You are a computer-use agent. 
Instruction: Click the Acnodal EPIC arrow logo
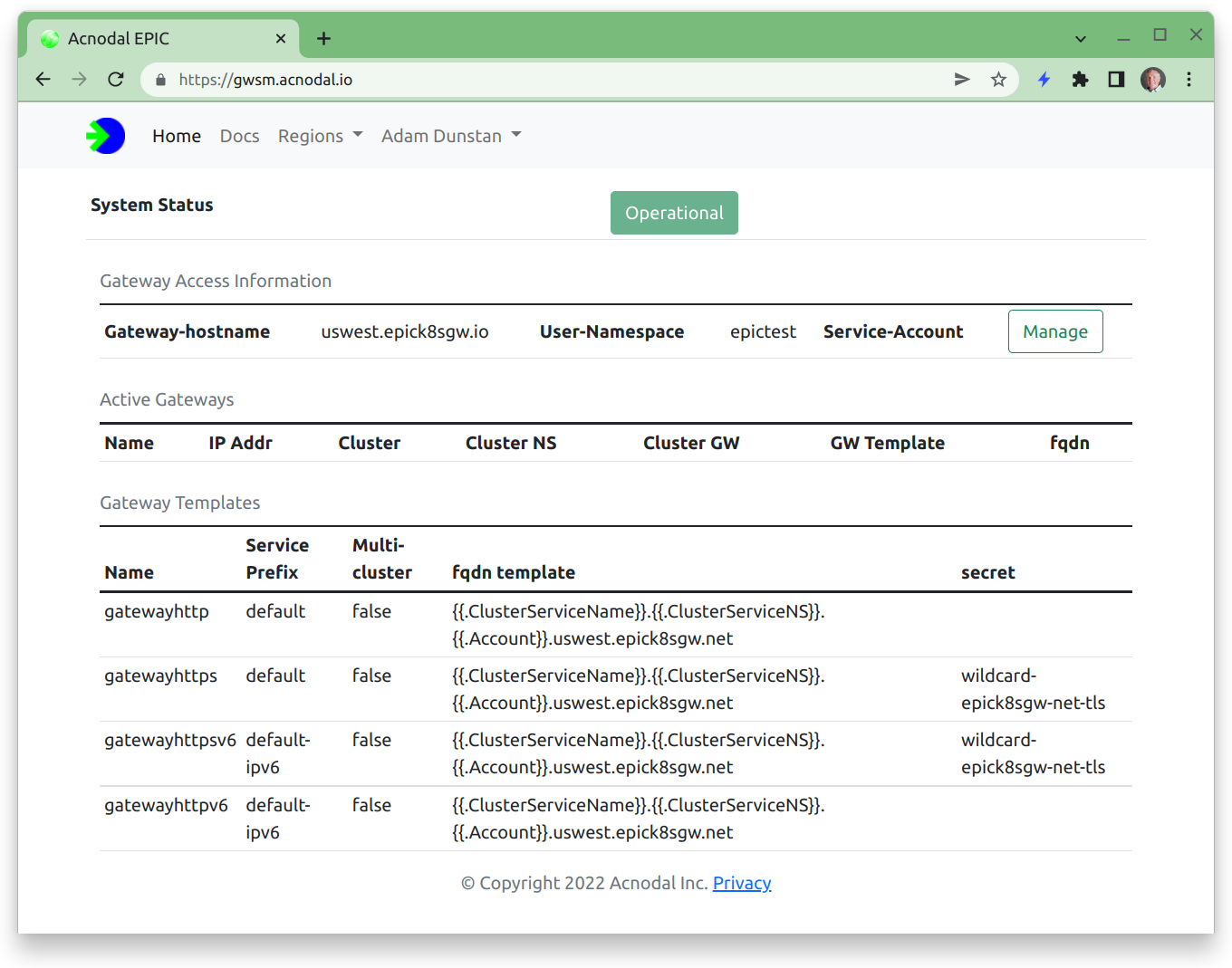(106, 136)
